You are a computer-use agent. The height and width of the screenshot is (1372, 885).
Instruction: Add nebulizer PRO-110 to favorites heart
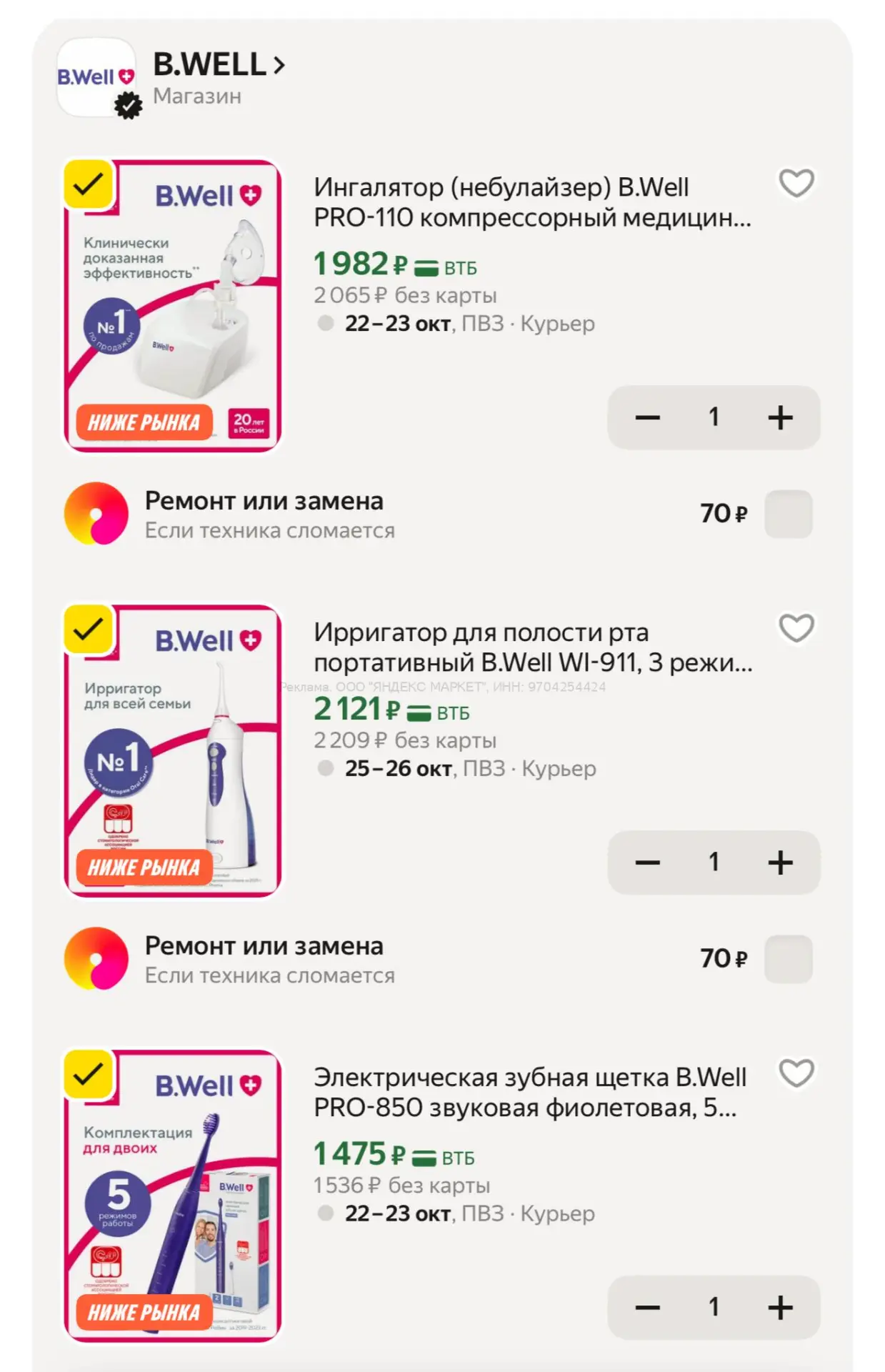point(796,184)
